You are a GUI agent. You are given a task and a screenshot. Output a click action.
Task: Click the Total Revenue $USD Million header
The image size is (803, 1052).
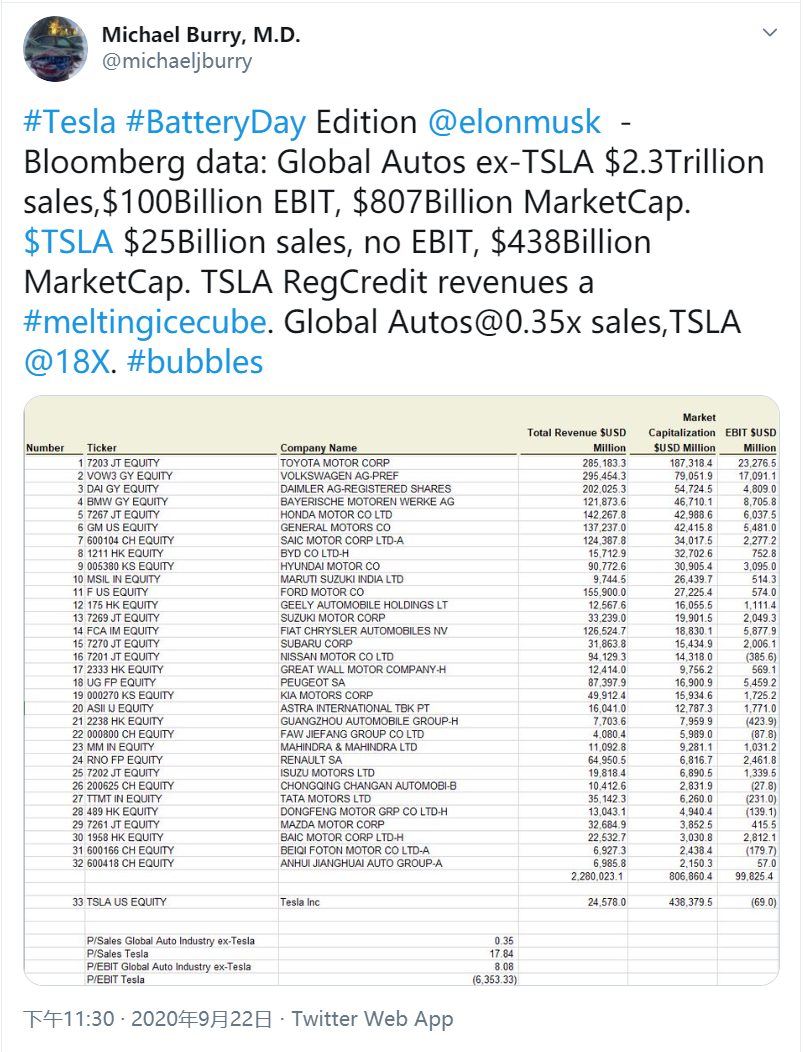[x=577, y=439]
